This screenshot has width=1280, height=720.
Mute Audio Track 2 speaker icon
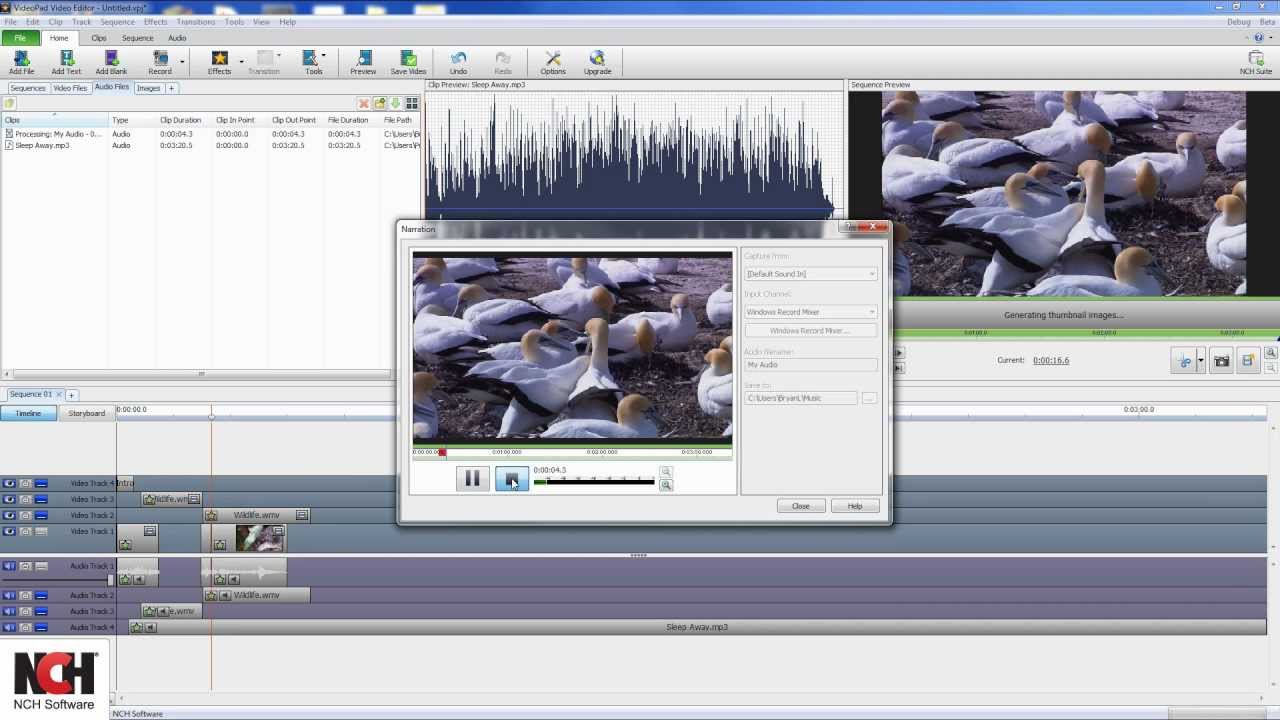[x=9, y=595]
